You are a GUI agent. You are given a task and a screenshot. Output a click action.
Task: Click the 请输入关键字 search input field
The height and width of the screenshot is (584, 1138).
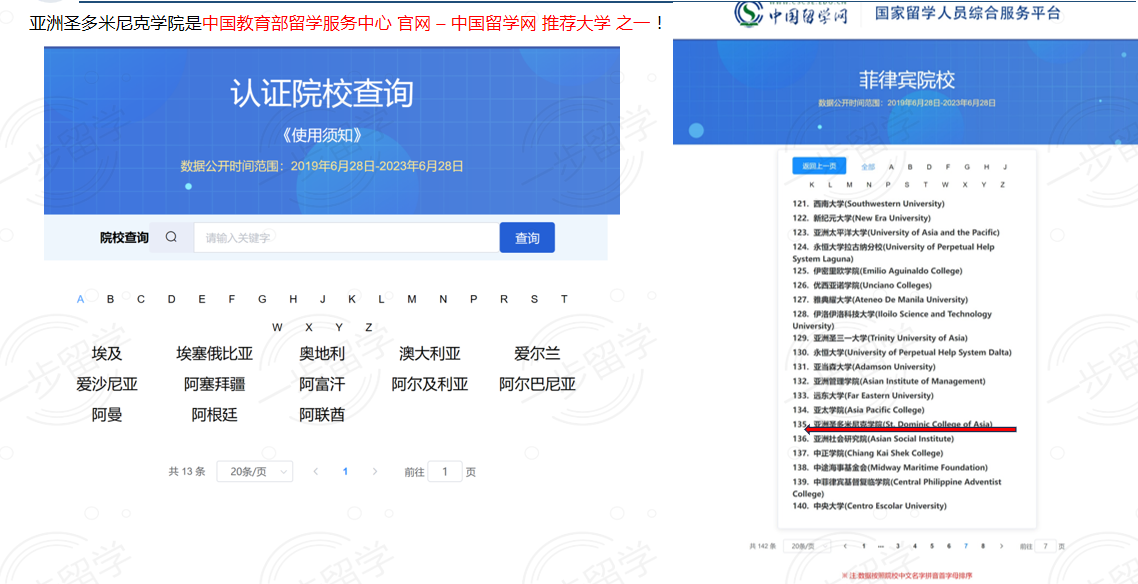pyautogui.click(x=346, y=237)
